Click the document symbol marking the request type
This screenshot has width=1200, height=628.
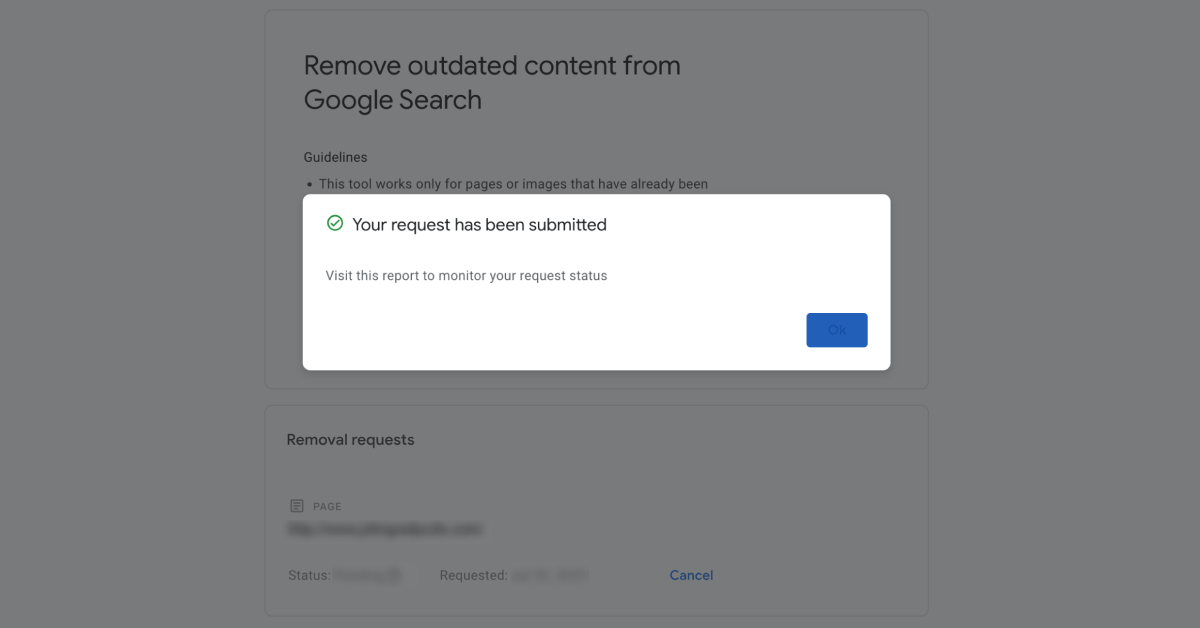pos(296,505)
